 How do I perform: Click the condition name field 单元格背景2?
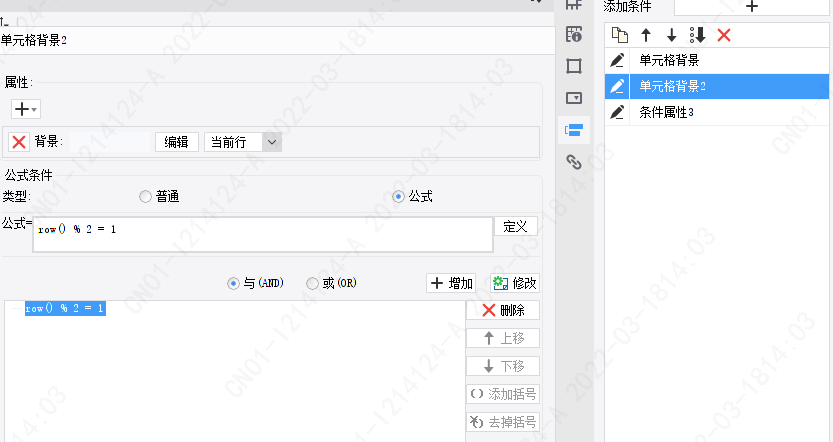[276, 40]
